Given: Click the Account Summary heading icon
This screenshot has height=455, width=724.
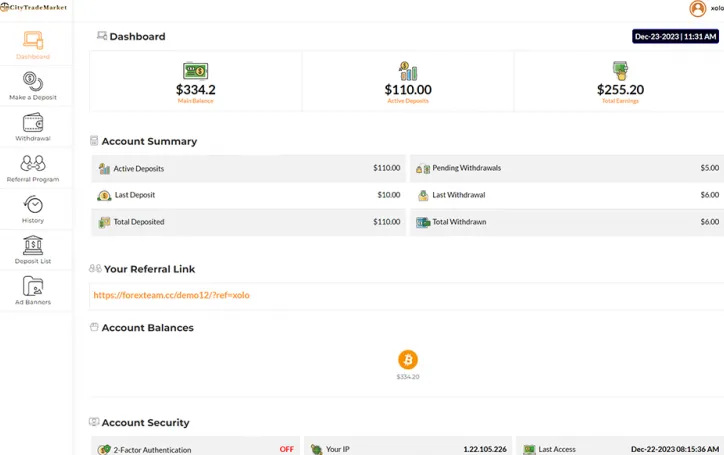Looking at the screenshot, I should 94,140.
